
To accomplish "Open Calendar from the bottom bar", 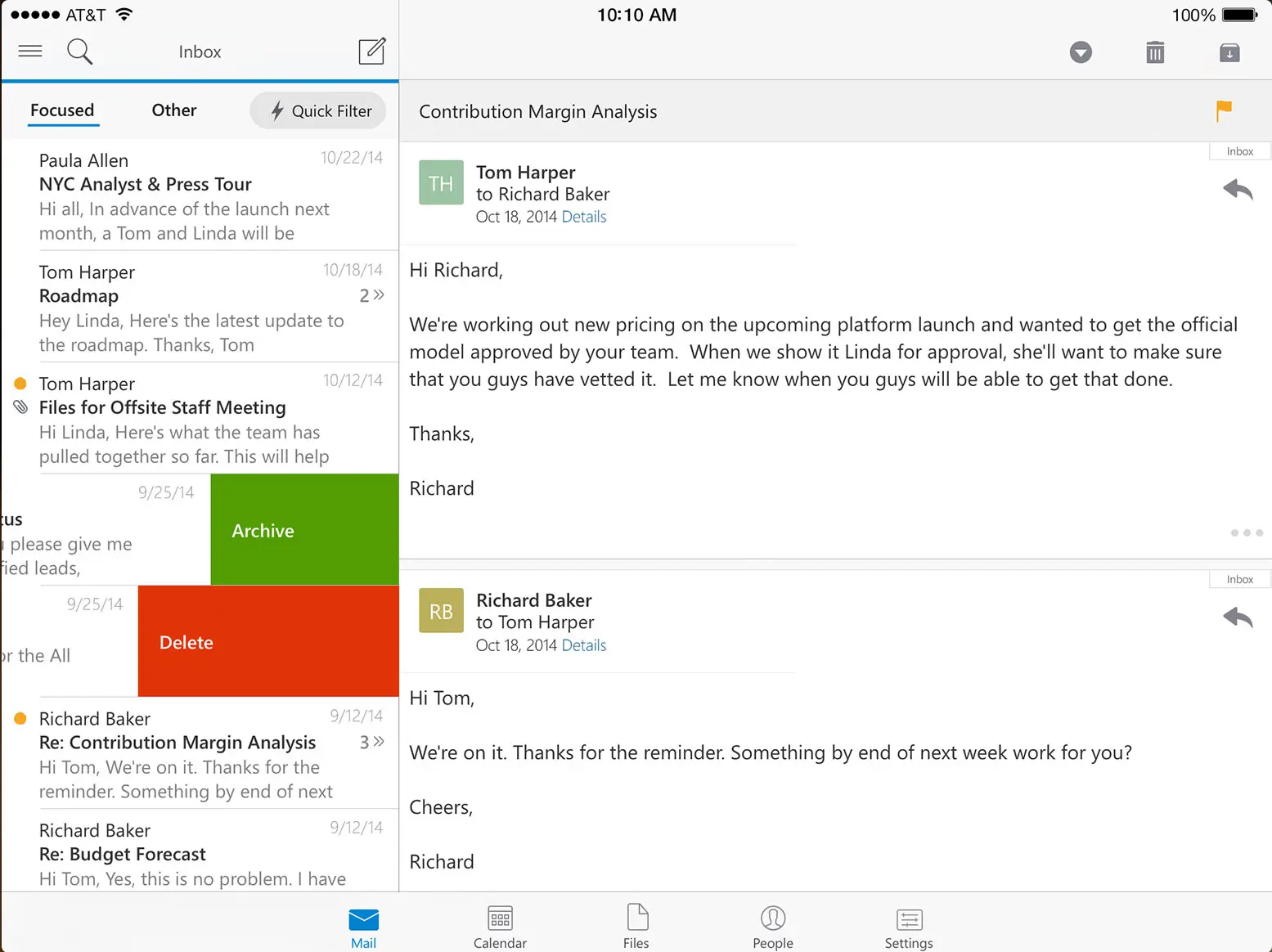I will [500, 924].
